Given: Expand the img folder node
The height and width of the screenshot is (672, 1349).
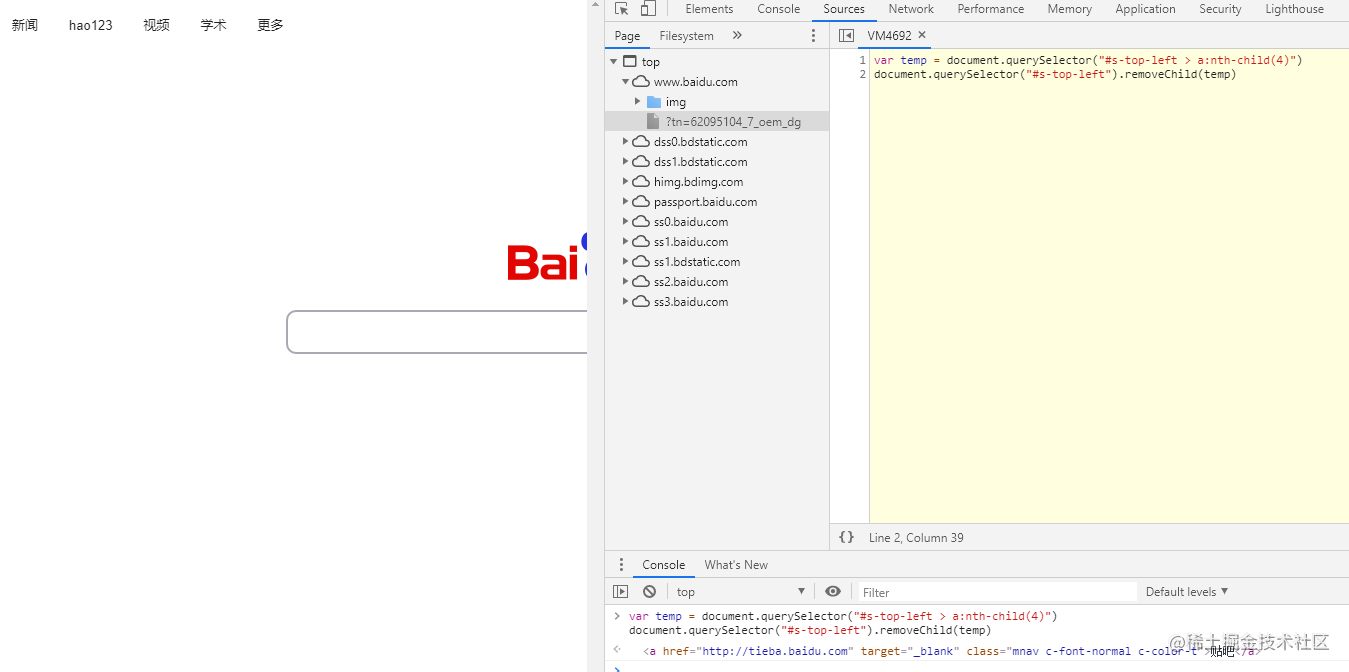Looking at the screenshot, I should (x=638, y=102).
